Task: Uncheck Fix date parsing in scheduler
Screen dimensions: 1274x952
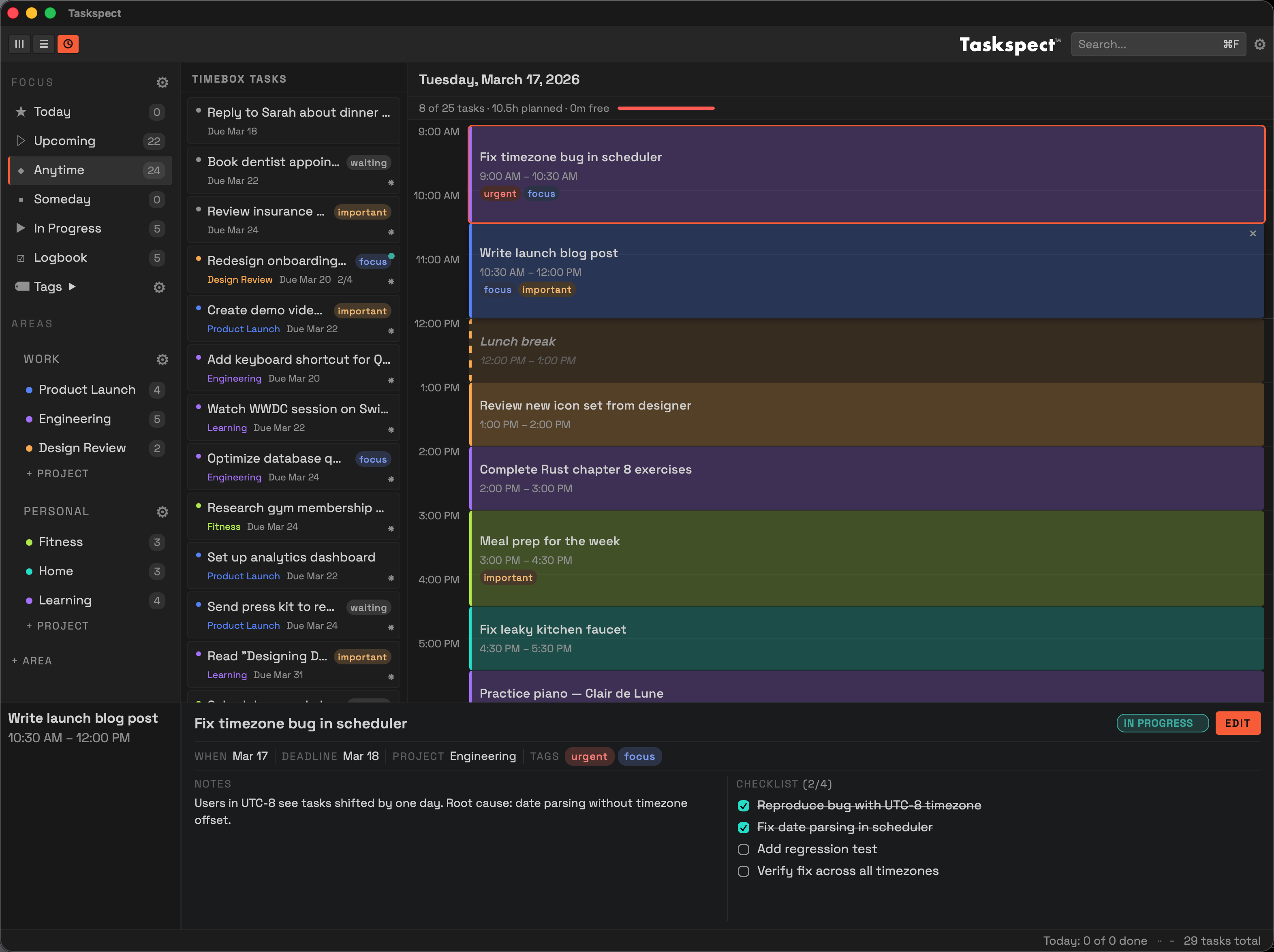Action: (743, 828)
